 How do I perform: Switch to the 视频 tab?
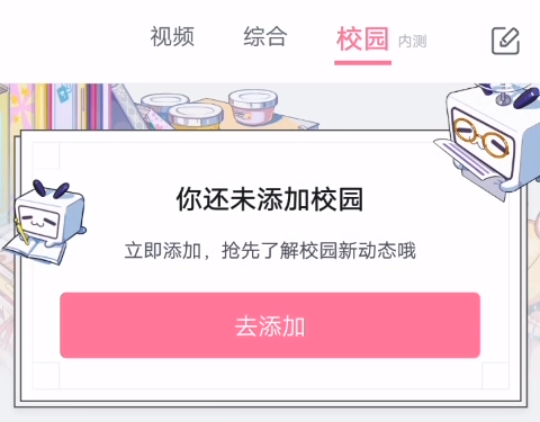tap(172, 37)
